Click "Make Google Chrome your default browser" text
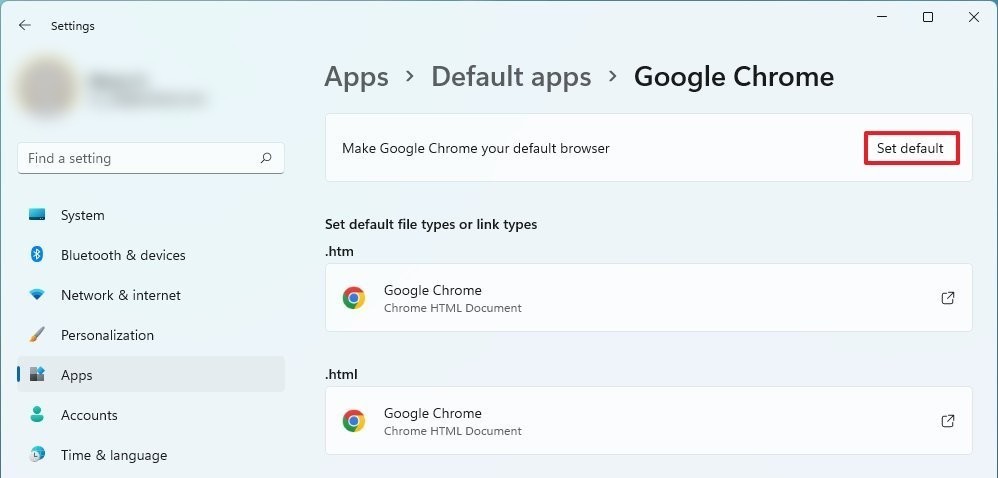998x478 pixels. point(475,148)
